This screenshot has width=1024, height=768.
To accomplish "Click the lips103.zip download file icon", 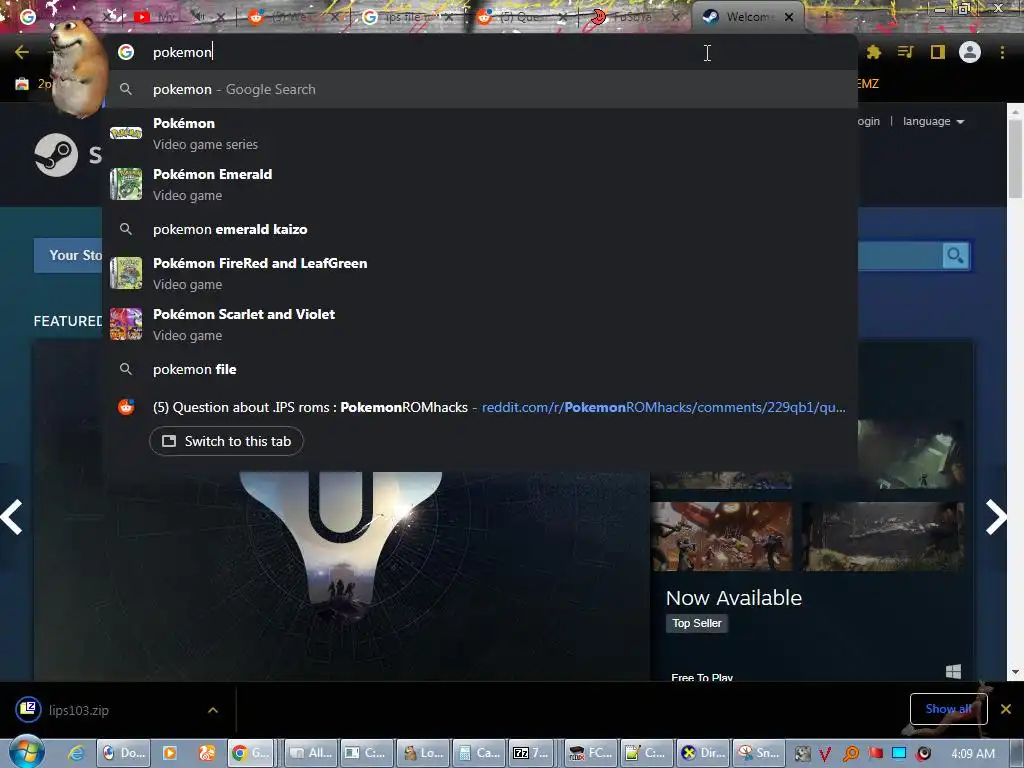I will pos(29,709).
